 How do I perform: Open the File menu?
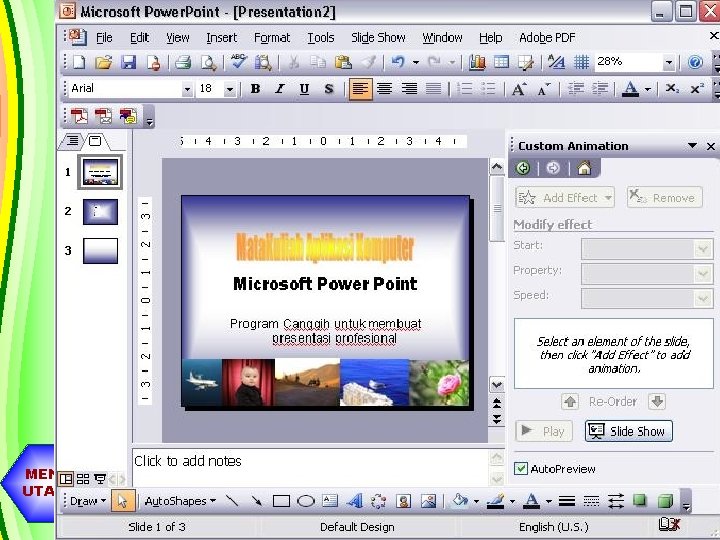point(104,38)
